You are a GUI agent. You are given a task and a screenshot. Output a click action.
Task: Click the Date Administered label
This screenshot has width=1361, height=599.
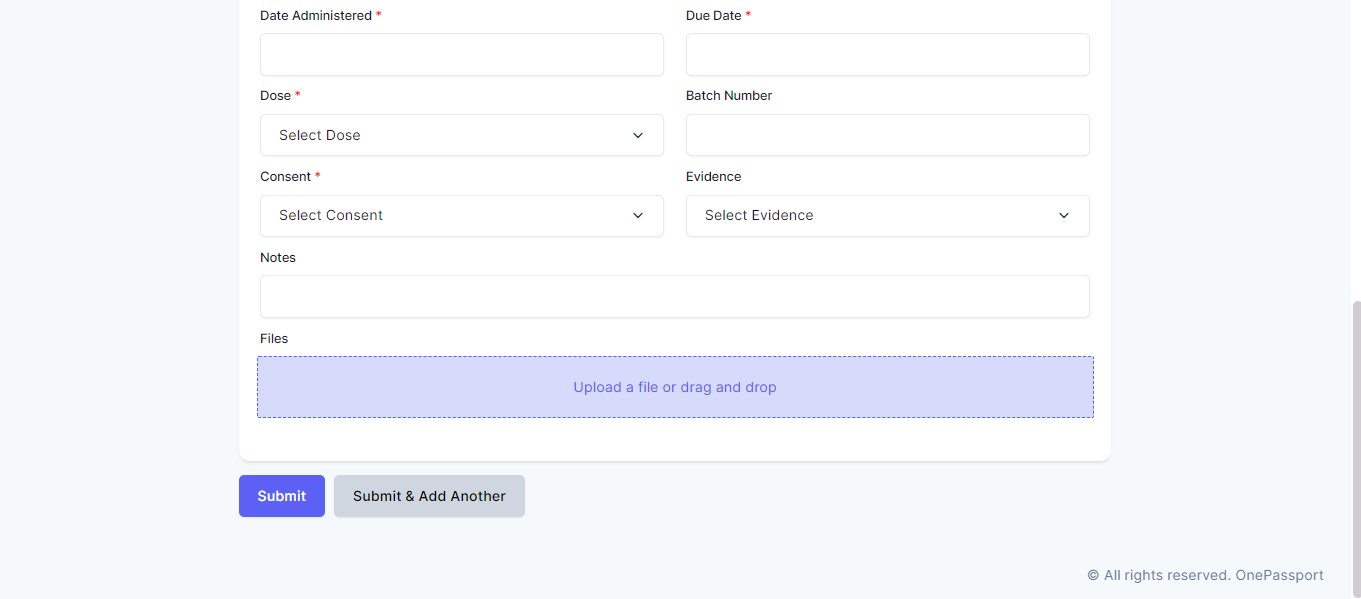click(x=314, y=15)
